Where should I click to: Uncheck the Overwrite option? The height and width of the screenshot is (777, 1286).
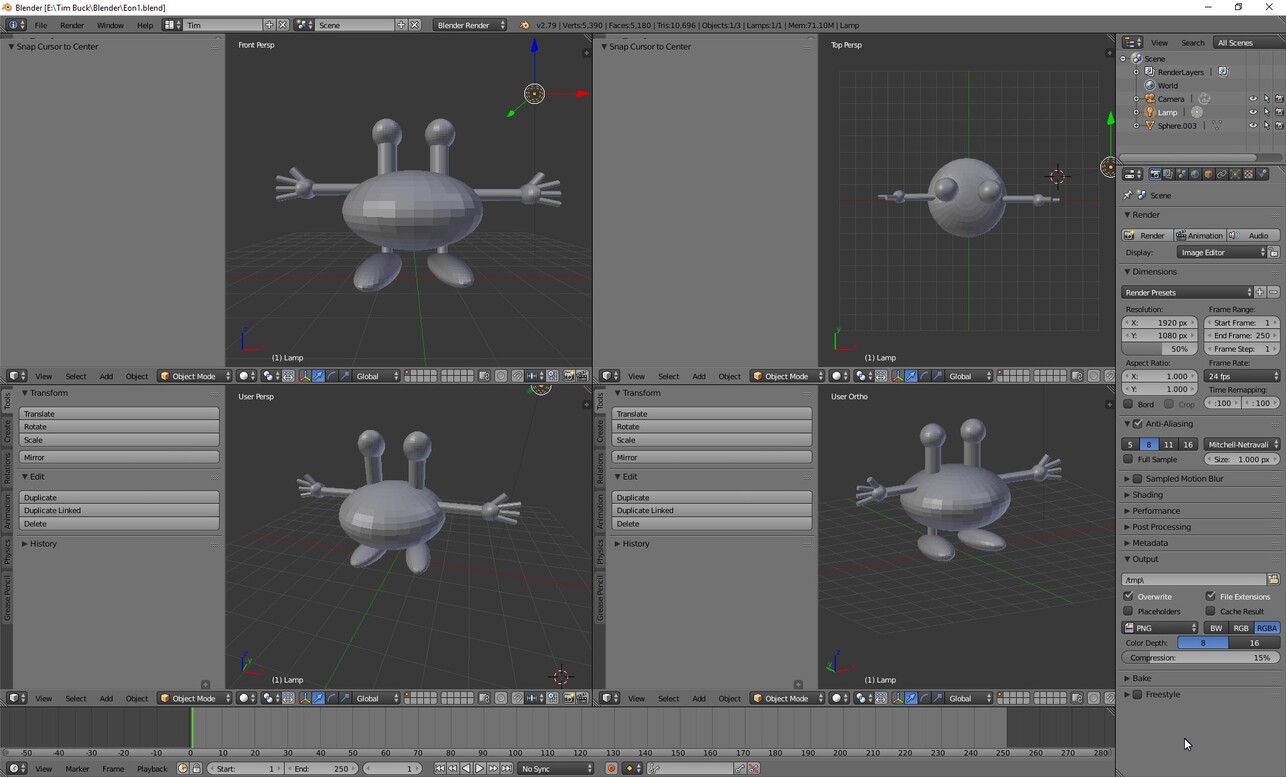point(1128,596)
